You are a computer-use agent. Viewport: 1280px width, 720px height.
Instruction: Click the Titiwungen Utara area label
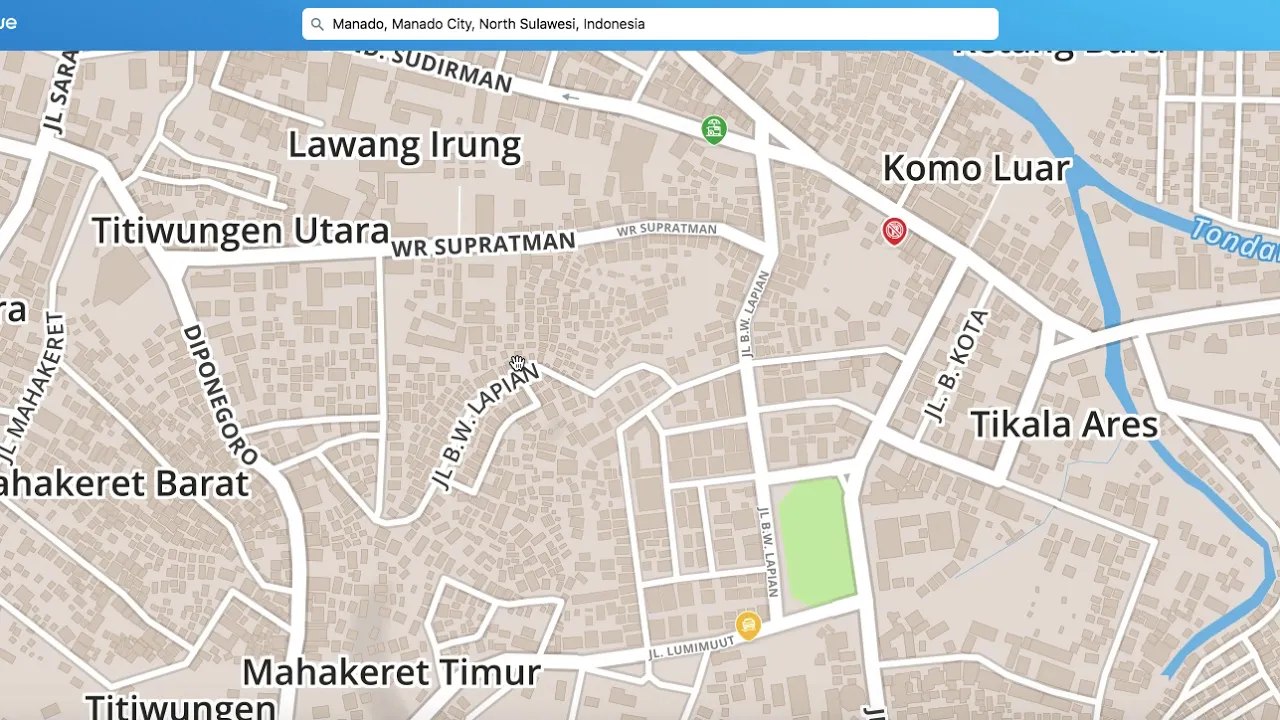pyautogui.click(x=240, y=230)
